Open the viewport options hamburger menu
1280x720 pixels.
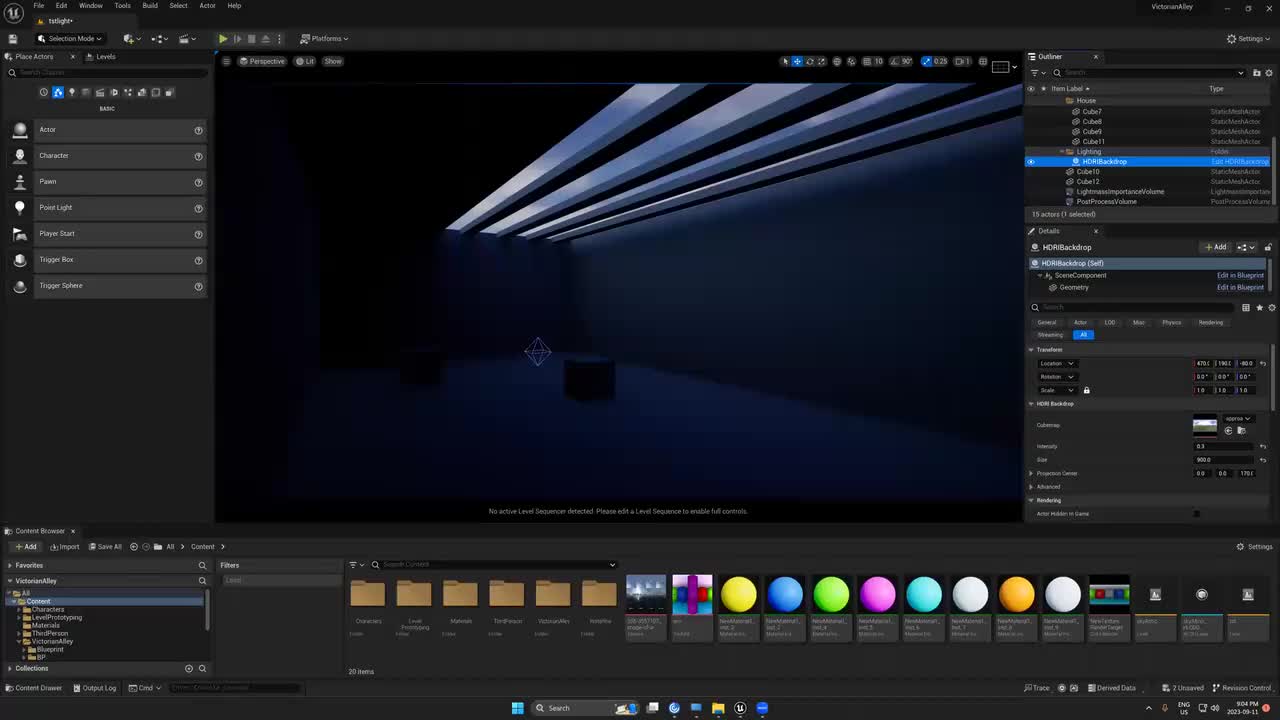pyautogui.click(x=226, y=61)
